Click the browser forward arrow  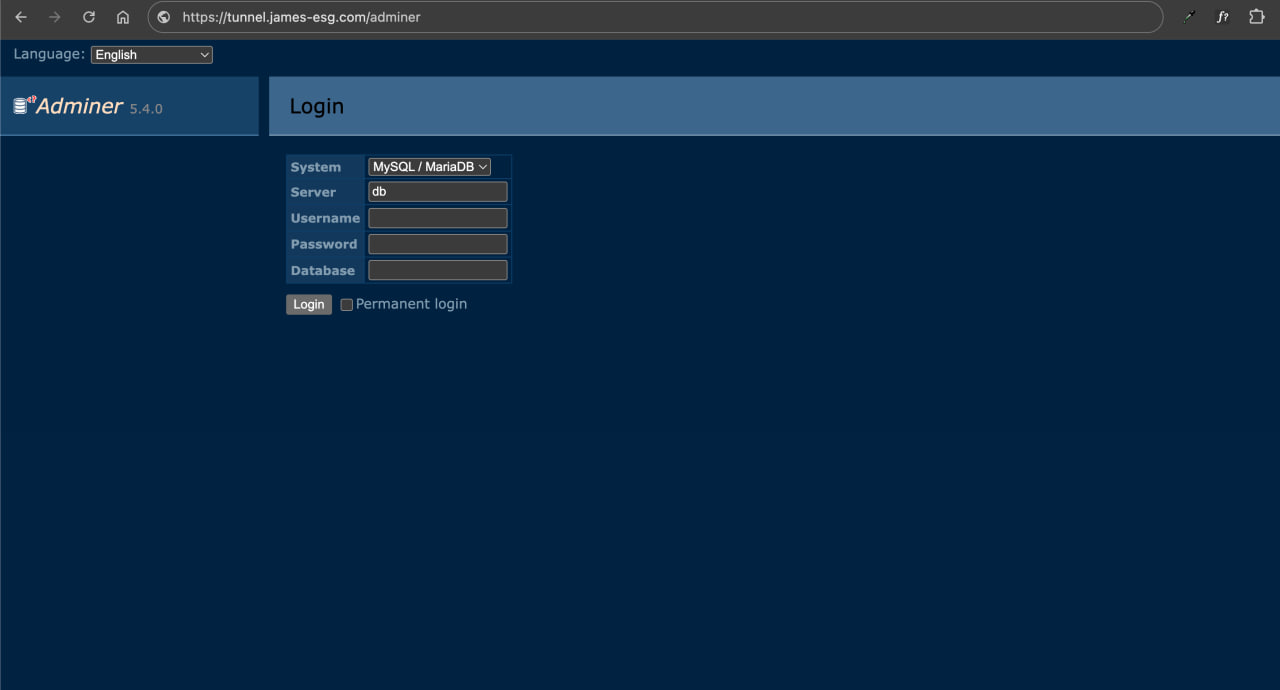click(x=55, y=17)
